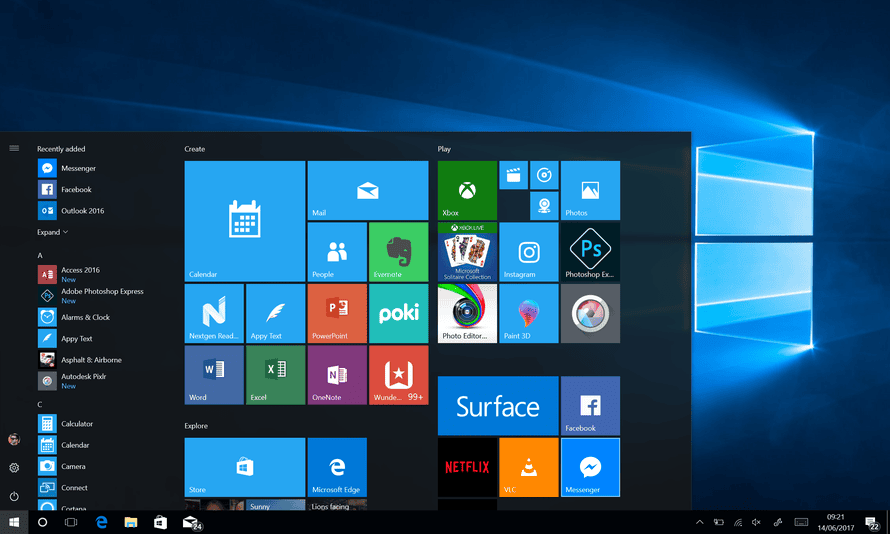Image resolution: width=890 pixels, height=534 pixels.
Task: Click the Windows Start button
Action: coord(14,522)
